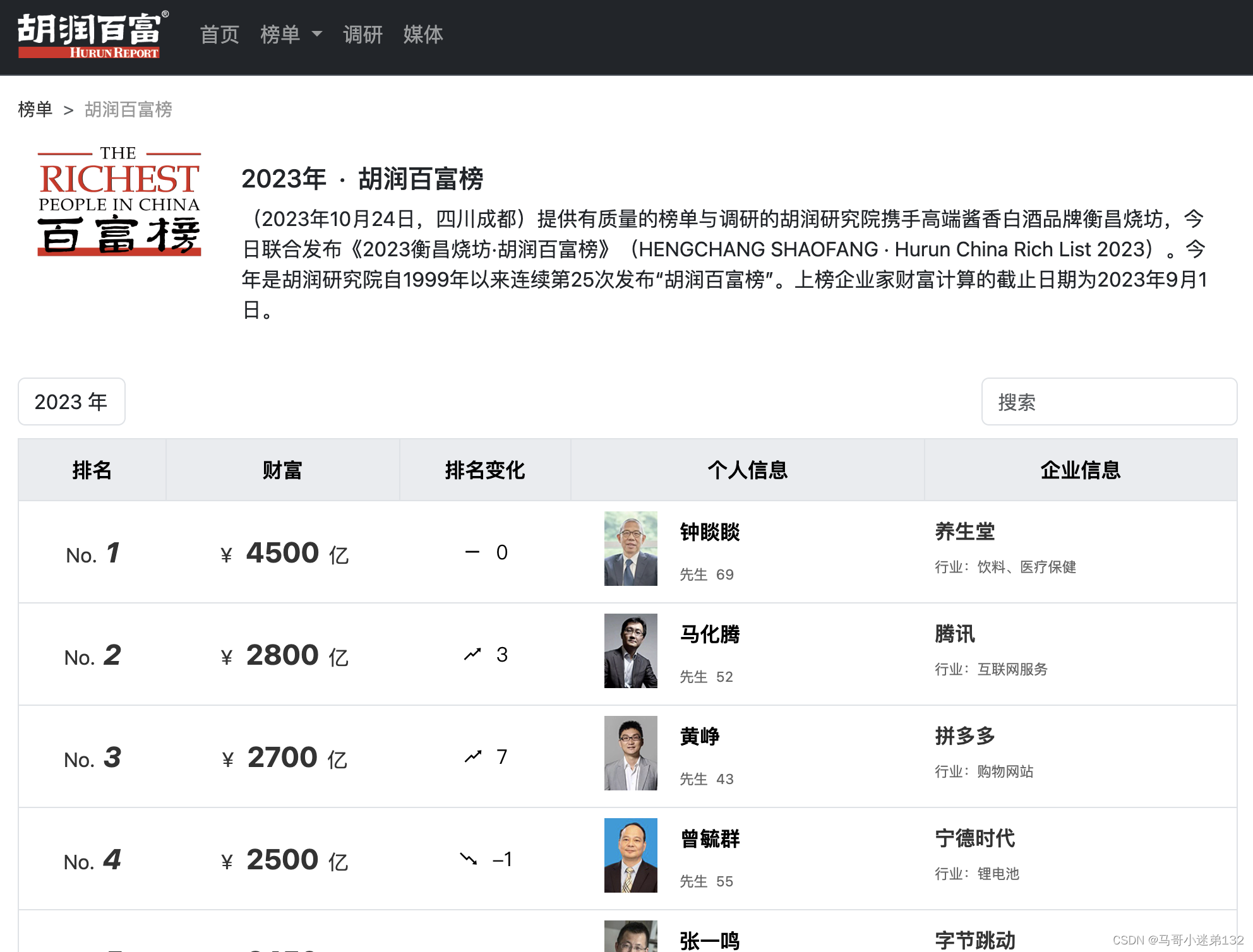Image resolution: width=1253 pixels, height=952 pixels.
Task: Click the down-trend arrow icon in 曾毓群 row
Action: (x=469, y=859)
